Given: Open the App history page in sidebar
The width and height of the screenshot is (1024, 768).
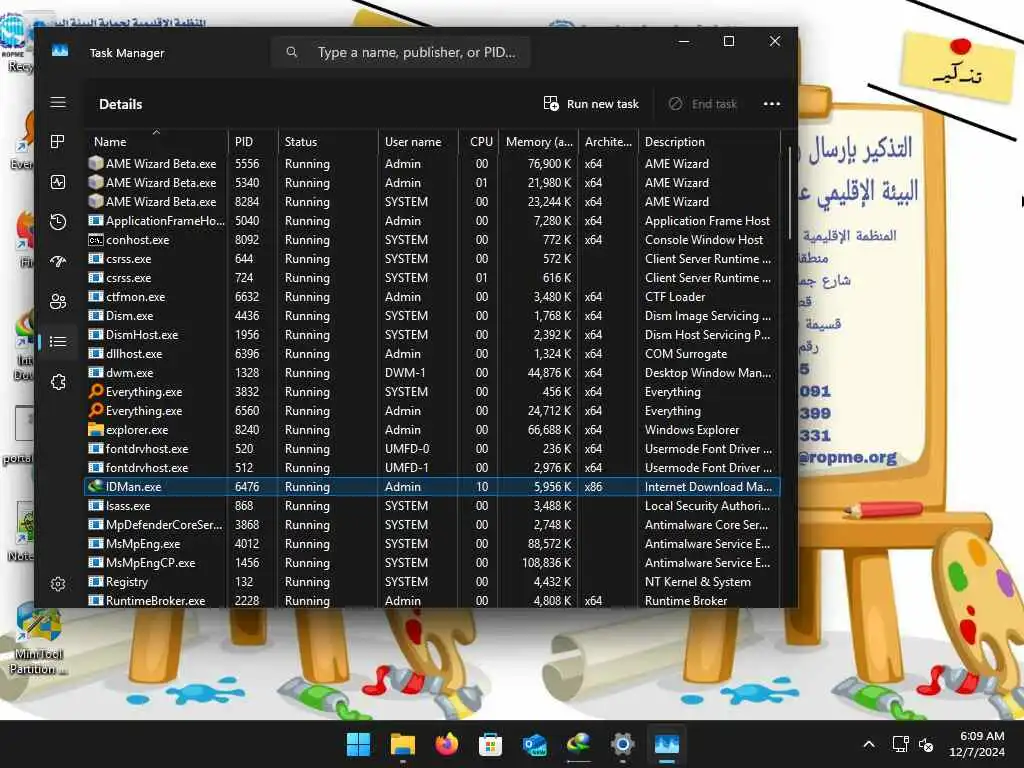Looking at the screenshot, I should tap(58, 222).
